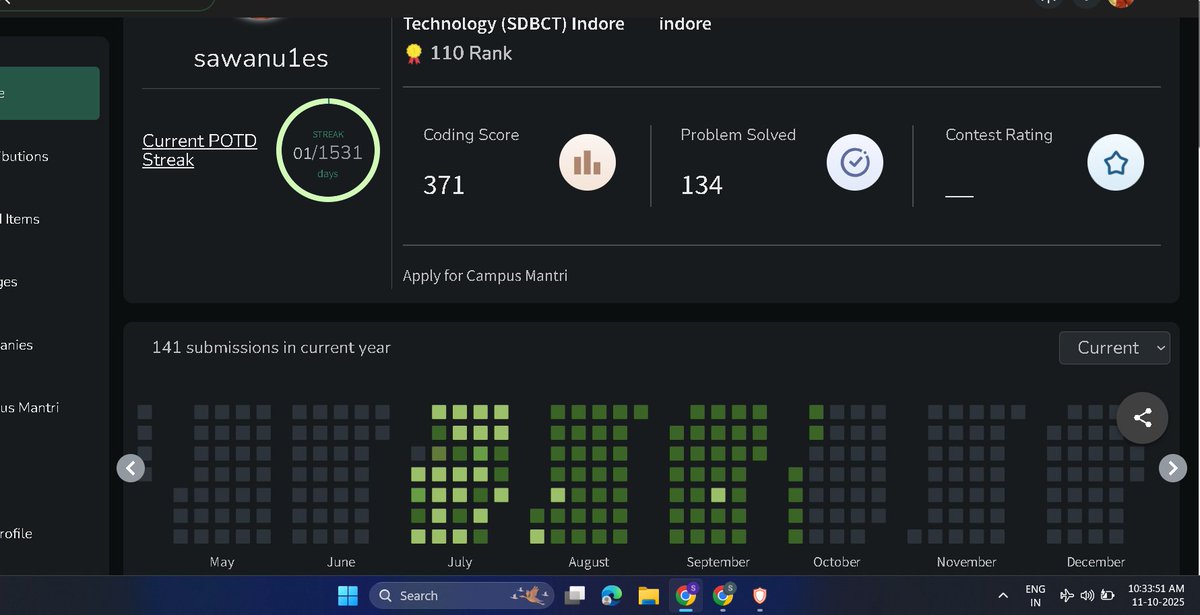The image size is (1200, 615).
Task: Click the Contest Rating label
Action: (x=999, y=134)
